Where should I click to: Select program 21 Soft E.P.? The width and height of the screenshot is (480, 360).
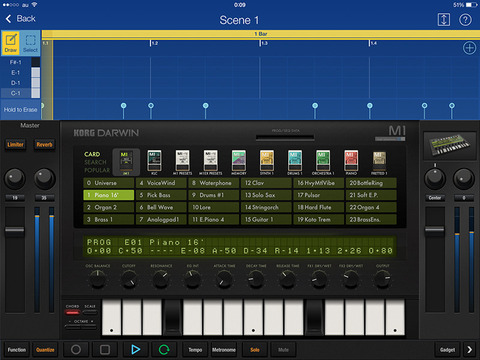click(371, 195)
